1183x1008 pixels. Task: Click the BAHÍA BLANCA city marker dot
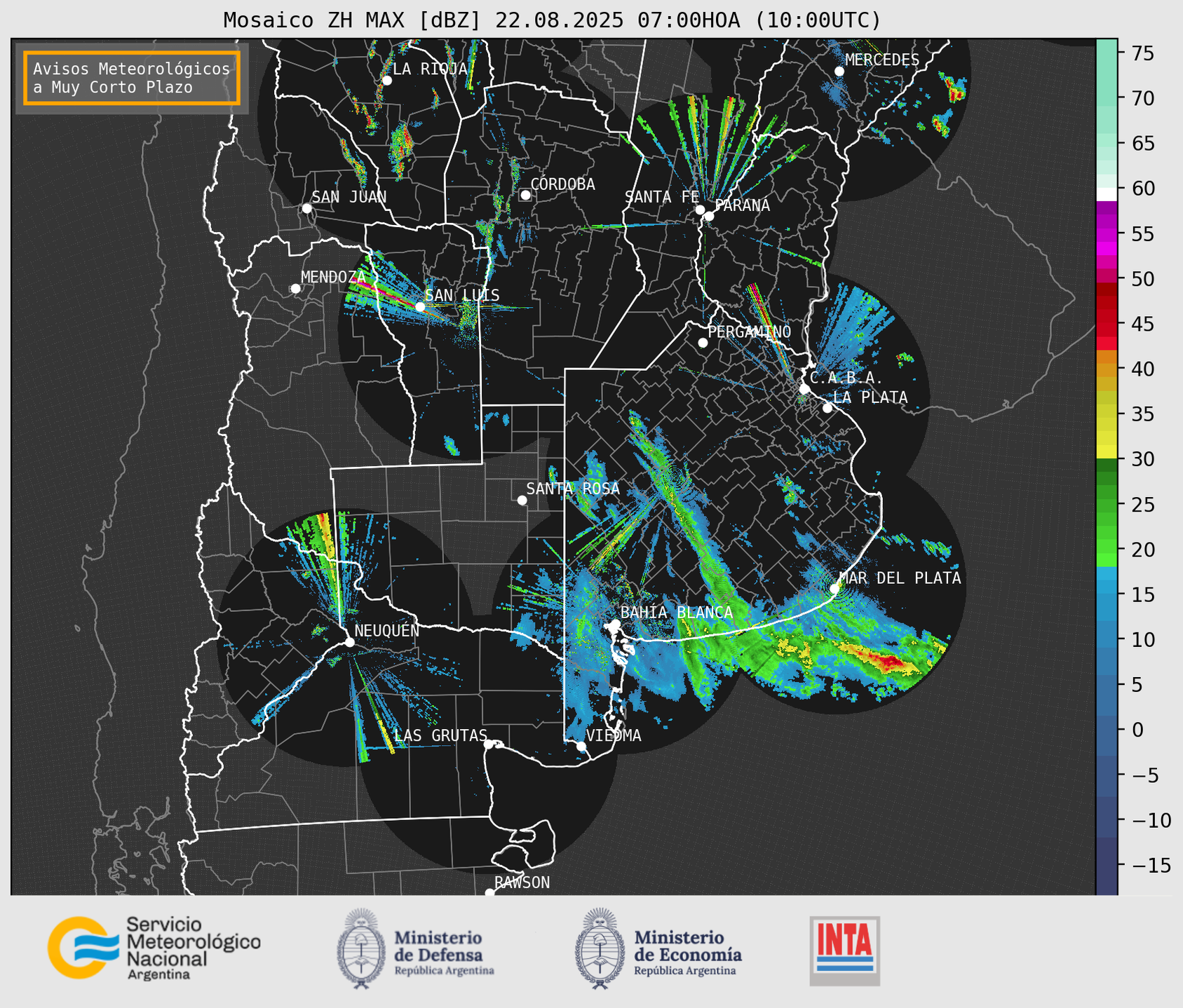coord(615,624)
